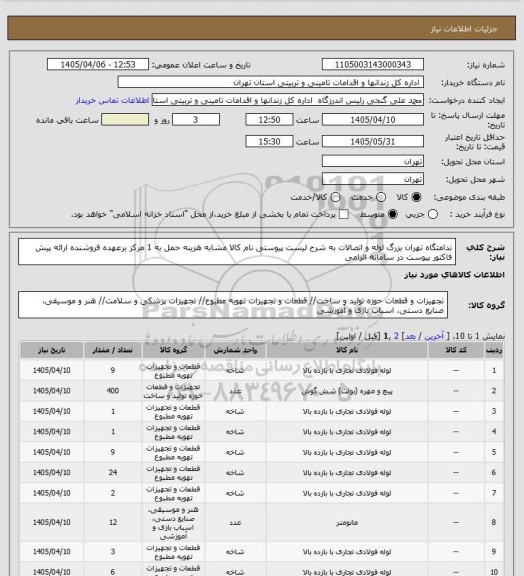Viewport: 524px width, 576px height.
Task: Select the item name in row 2 پیچ و مهره
Action: [347, 391]
